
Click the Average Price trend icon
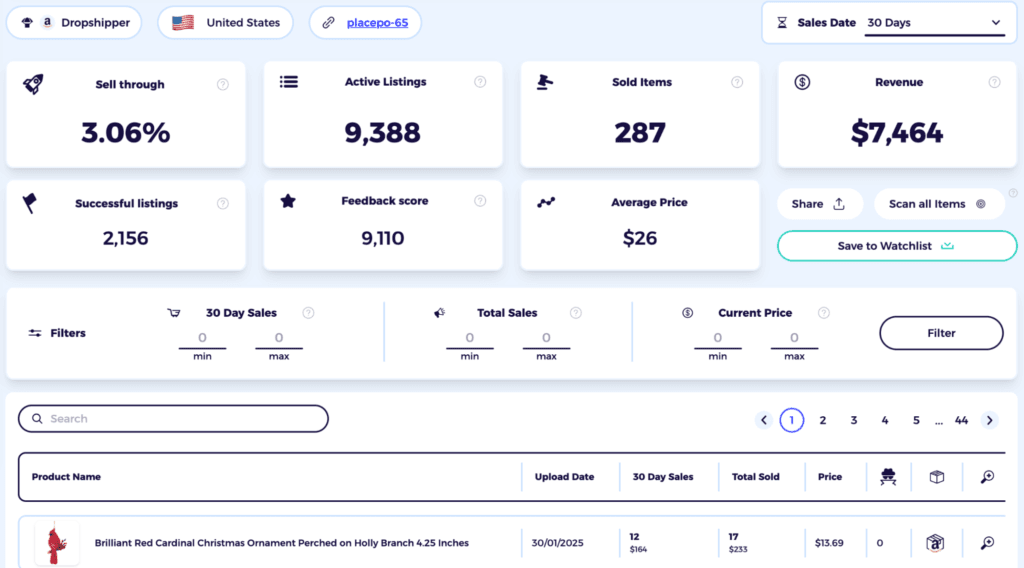[546, 202]
